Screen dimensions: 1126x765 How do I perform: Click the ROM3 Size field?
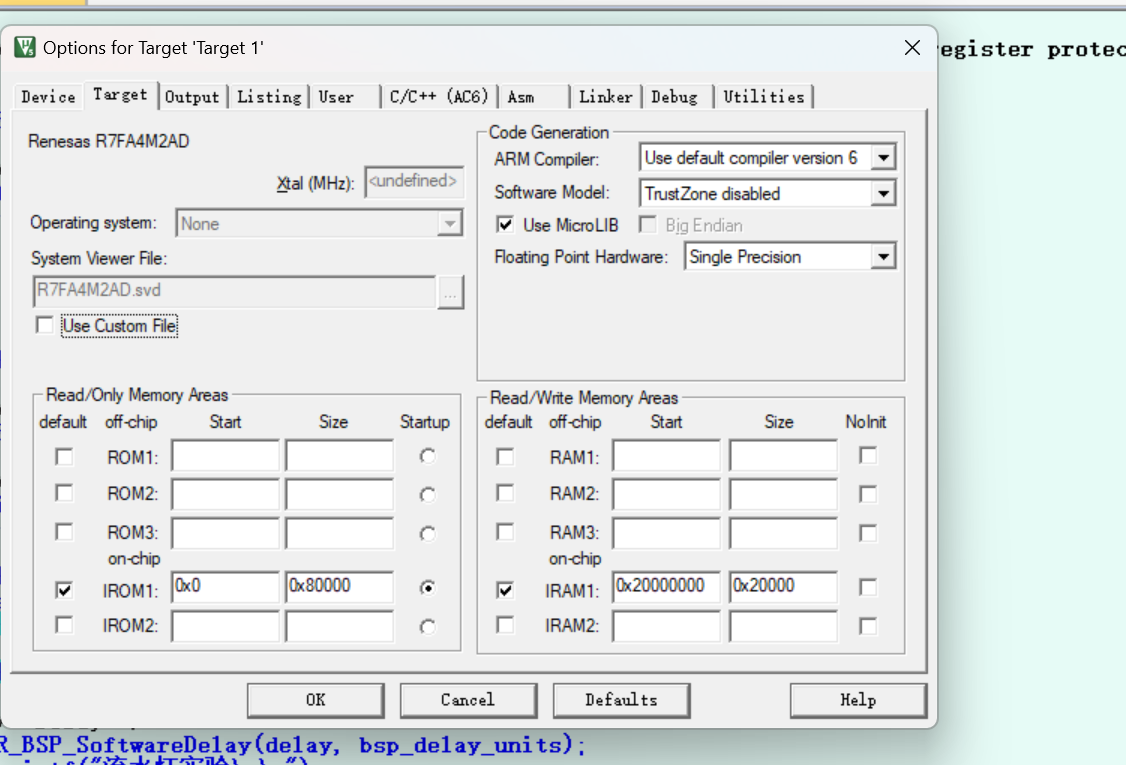pos(339,532)
